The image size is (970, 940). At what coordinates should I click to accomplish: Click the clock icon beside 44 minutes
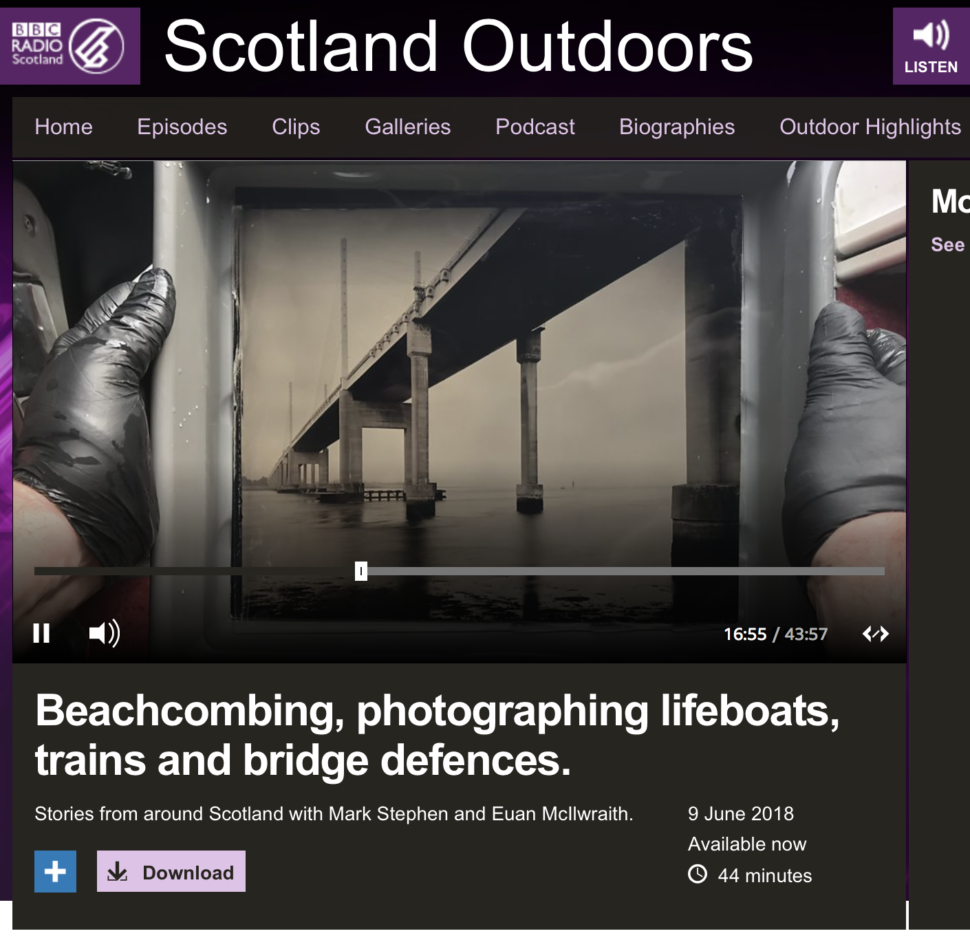coord(698,875)
